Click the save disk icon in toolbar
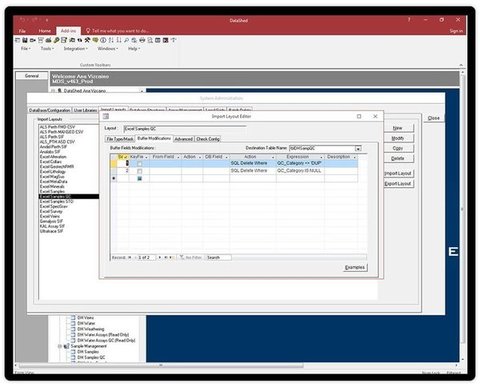Screen dimensions: 480x387 coord(25,40)
